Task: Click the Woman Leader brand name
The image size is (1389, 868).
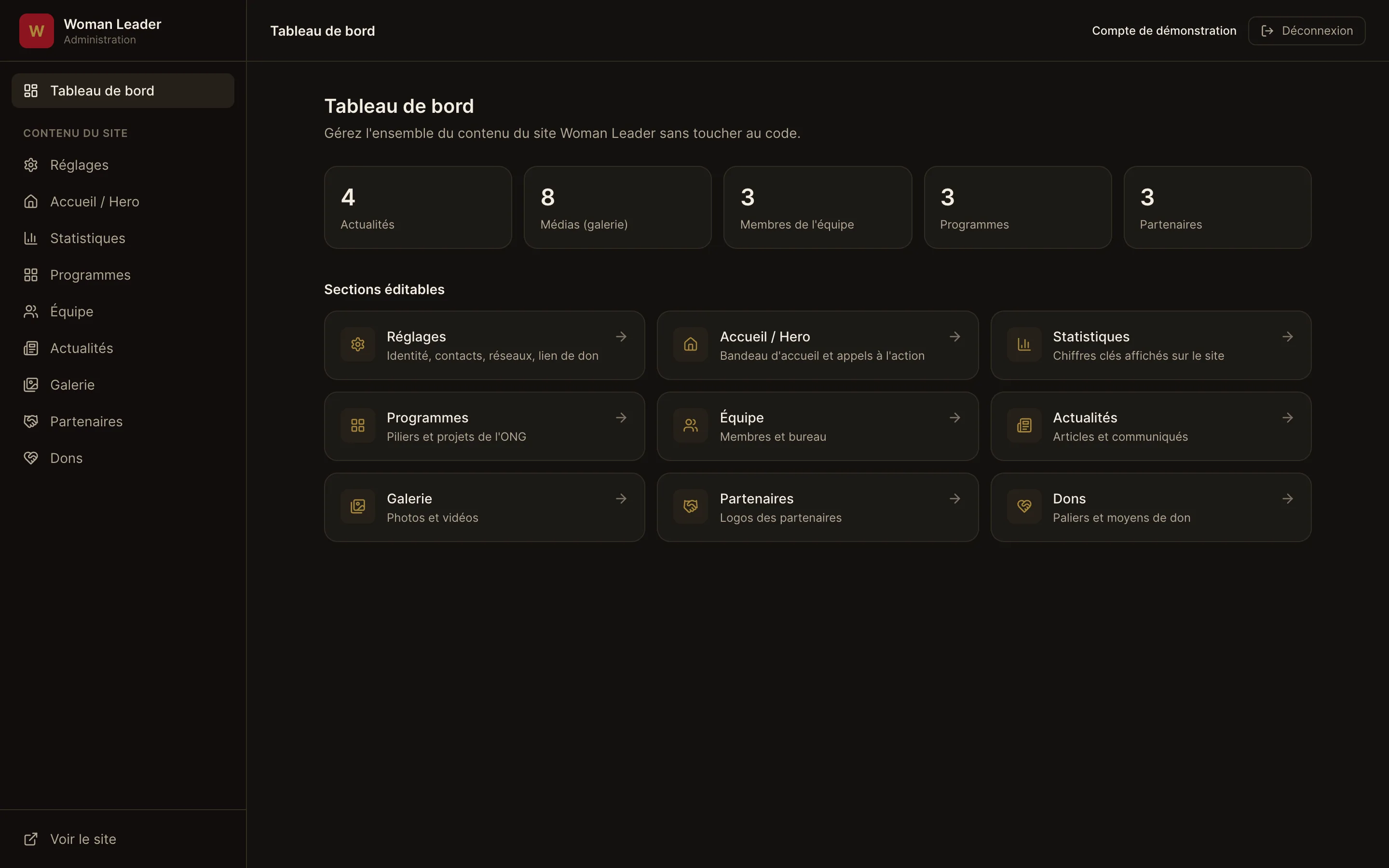Action: [112, 24]
